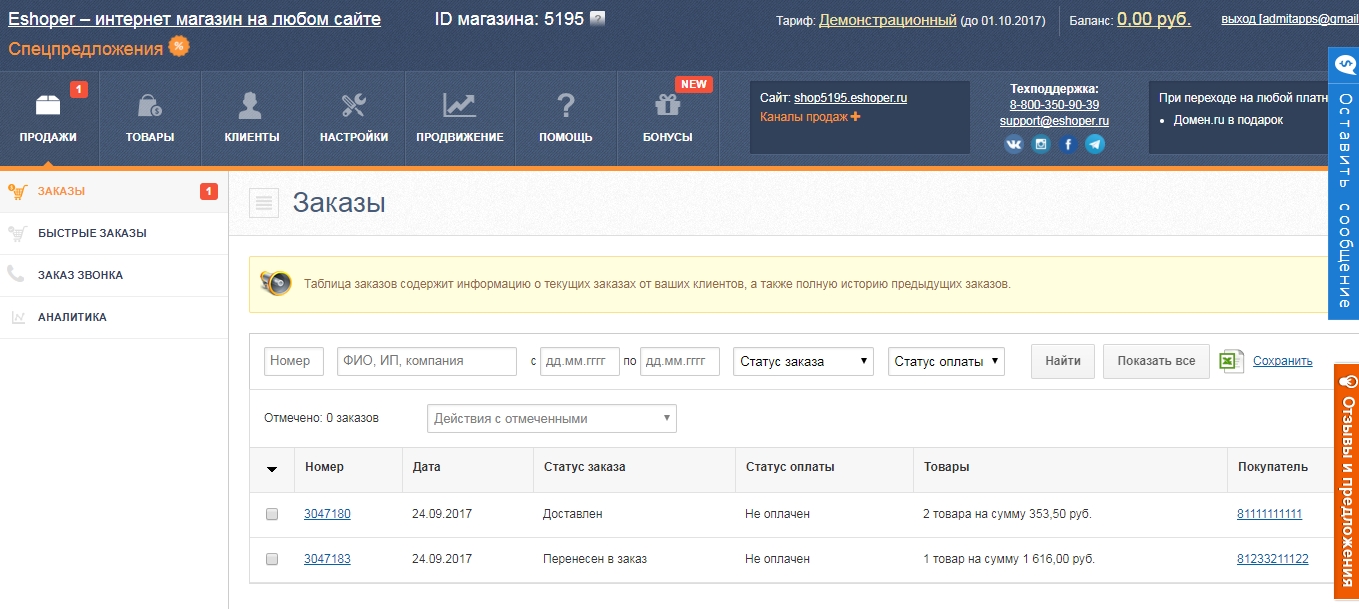1359x609 pixels.
Task: Check the checkbox for order 3047180
Action: 271,512
